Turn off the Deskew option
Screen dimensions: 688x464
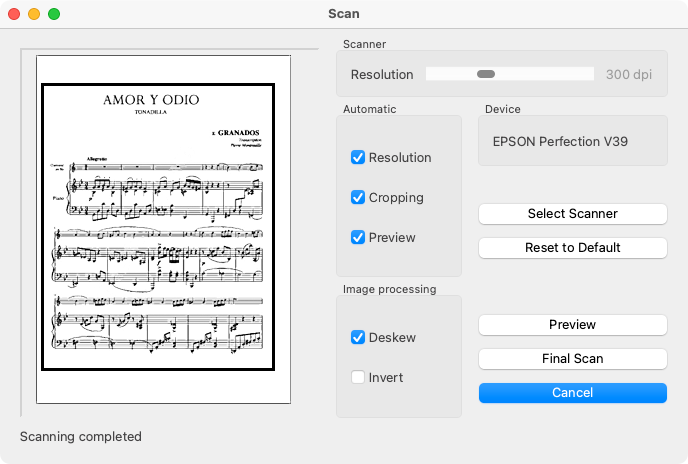358,337
